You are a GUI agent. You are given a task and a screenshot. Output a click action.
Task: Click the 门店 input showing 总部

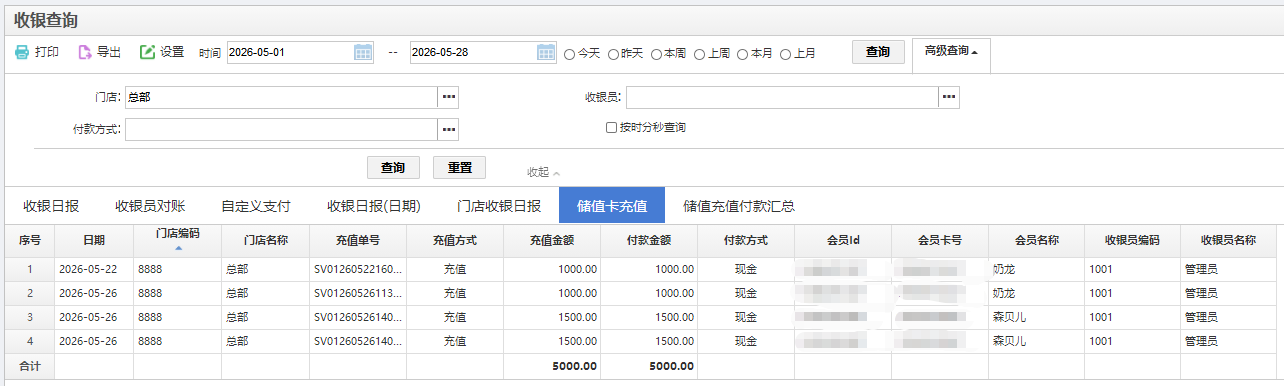281,97
